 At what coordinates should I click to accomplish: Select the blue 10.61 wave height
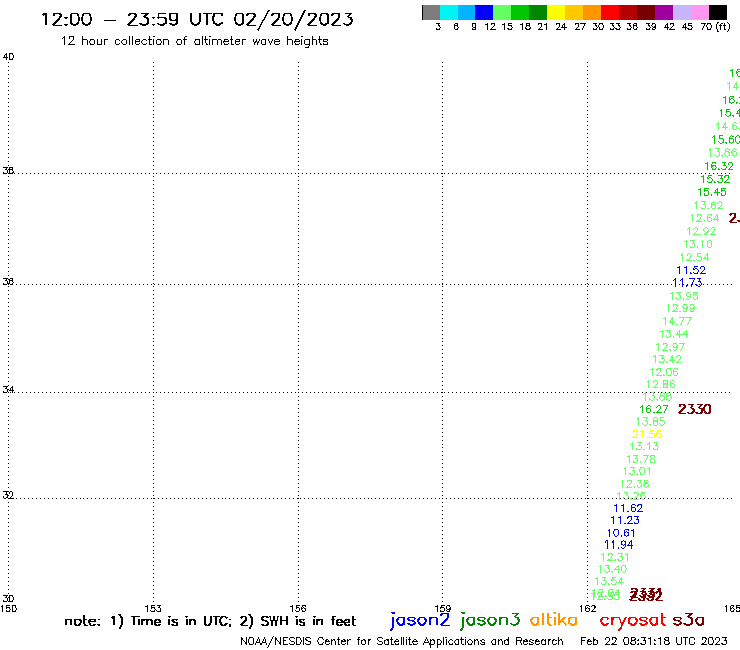click(x=621, y=532)
